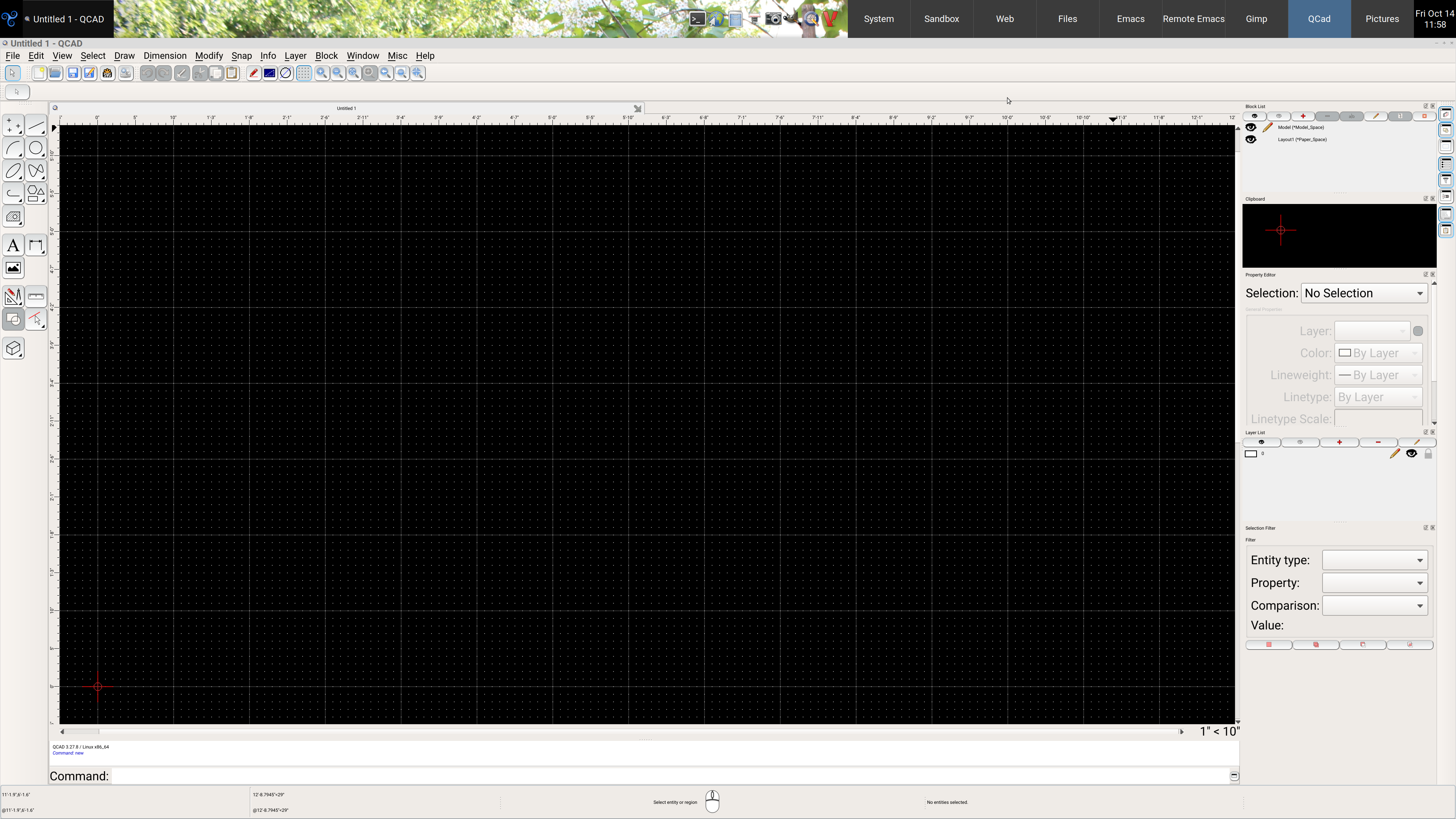Toggle visibility of layer 0

coord(1411,454)
